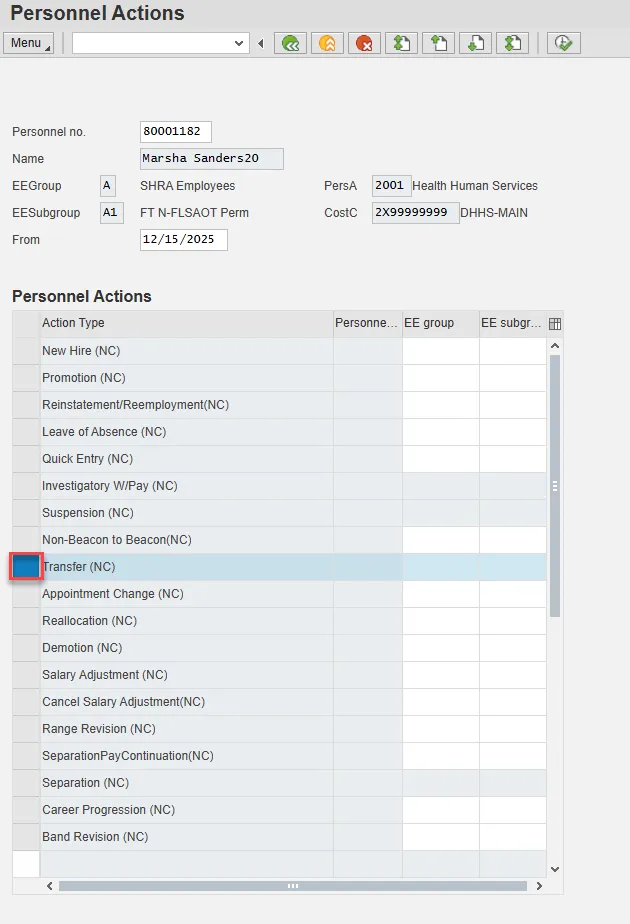Click the EE group column header
This screenshot has height=924, width=630.
tap(440, 323)
